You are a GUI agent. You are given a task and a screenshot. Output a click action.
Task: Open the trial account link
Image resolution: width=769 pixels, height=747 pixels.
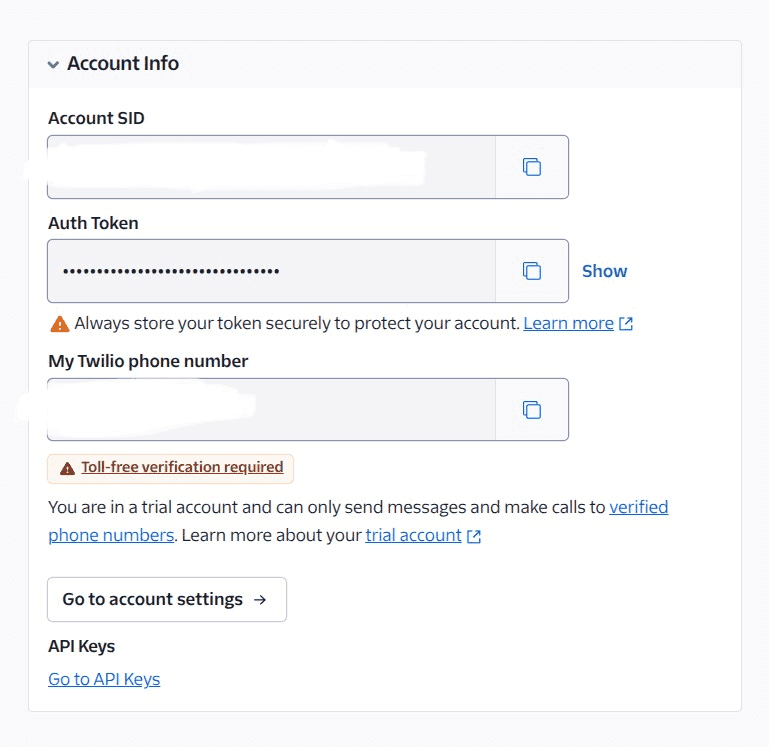413,535
